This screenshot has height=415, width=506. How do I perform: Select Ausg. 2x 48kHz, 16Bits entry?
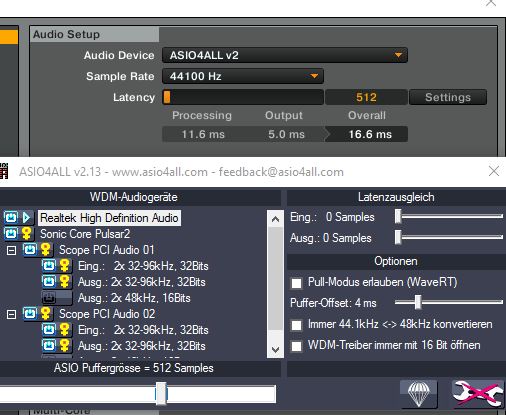[134, 298]
